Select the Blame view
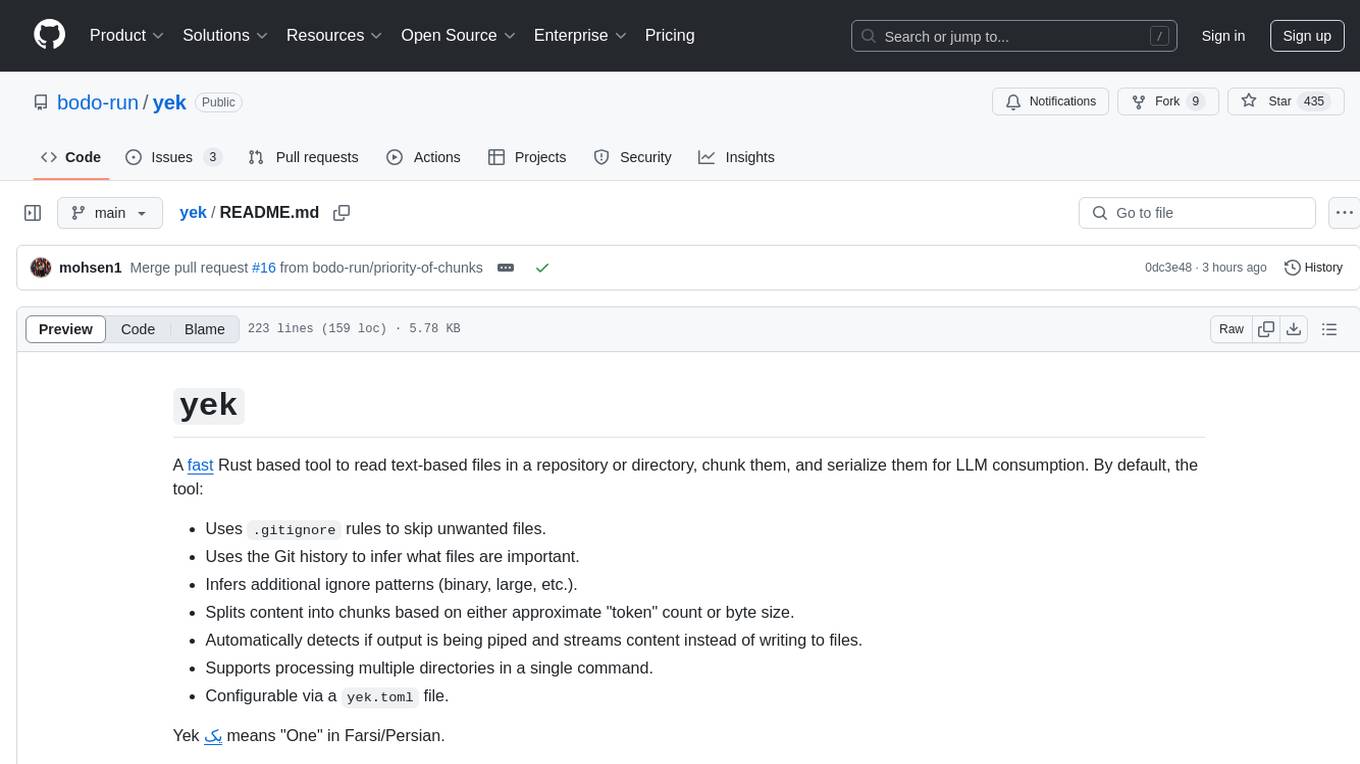Viewport: 1360px width, 764px height. click(x=204, y=329)
